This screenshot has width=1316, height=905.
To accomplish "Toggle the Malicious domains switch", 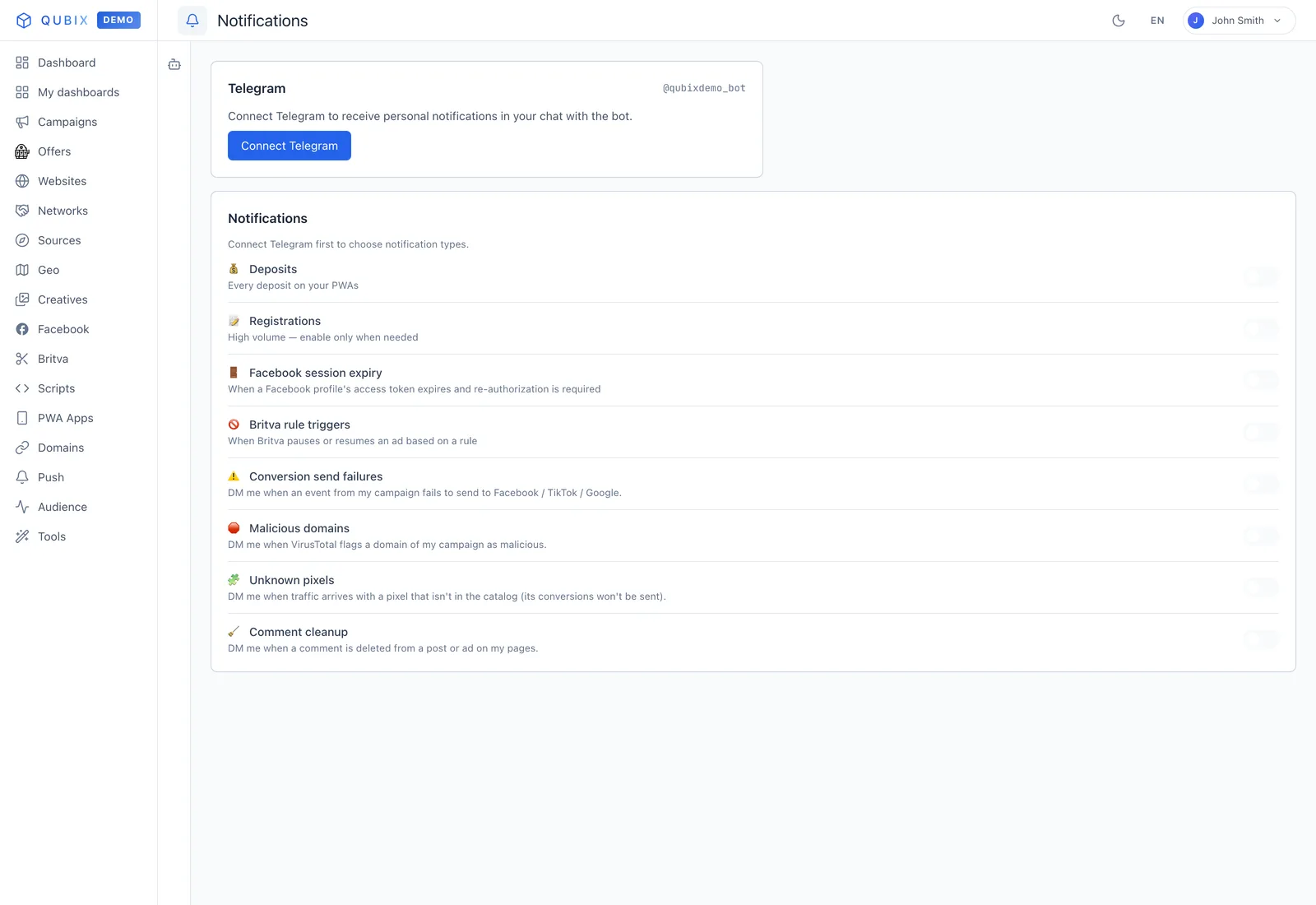I will 1261,536.
